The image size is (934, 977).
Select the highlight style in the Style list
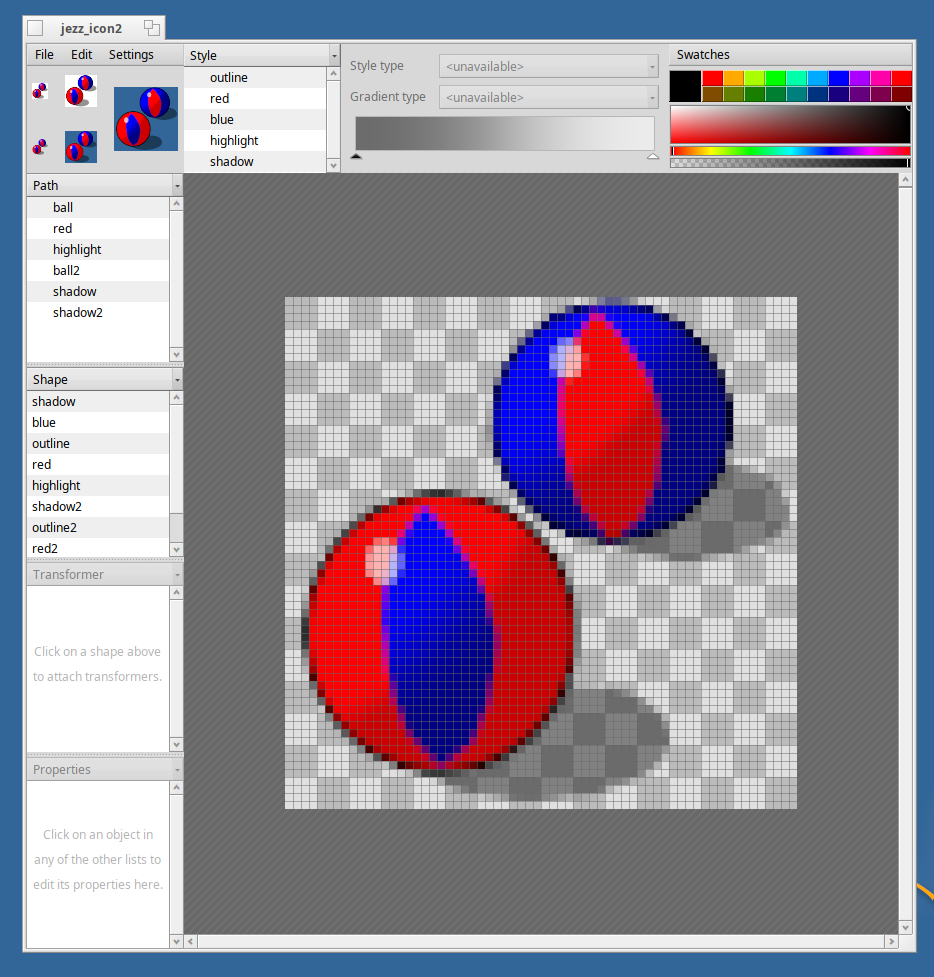[234, 140]
